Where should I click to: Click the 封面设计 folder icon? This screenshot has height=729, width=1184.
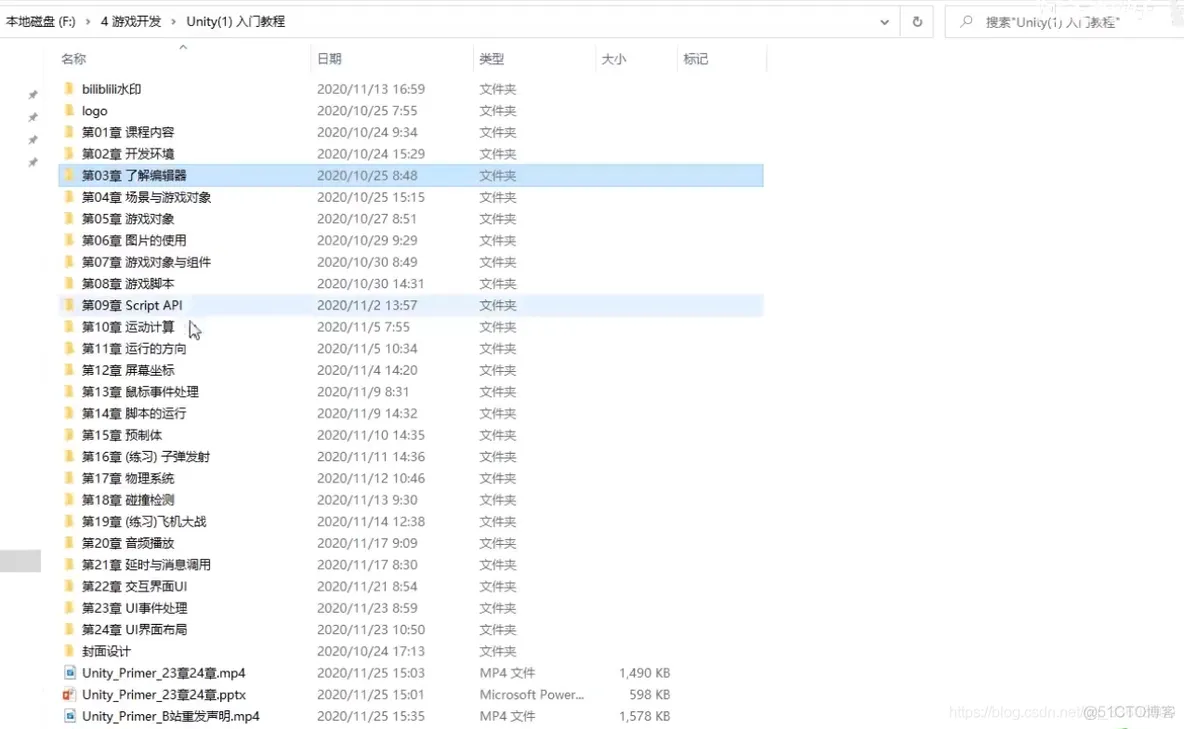click(69, 651)
